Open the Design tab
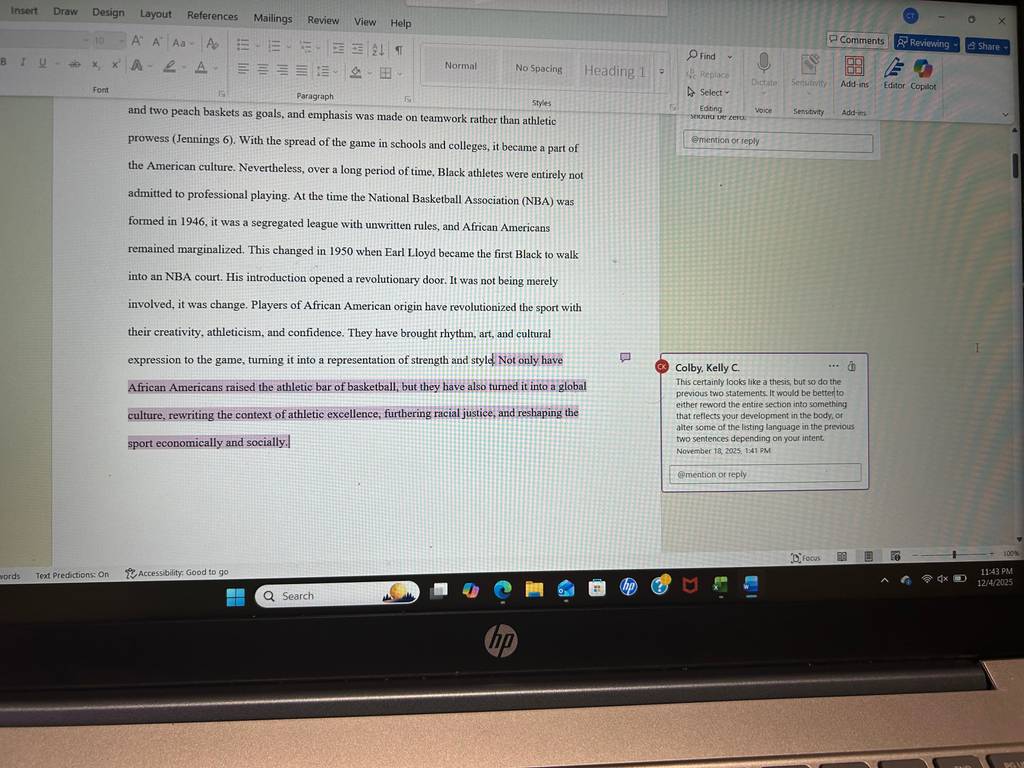Screen dimensions: 1024x768 pos(108,12)
